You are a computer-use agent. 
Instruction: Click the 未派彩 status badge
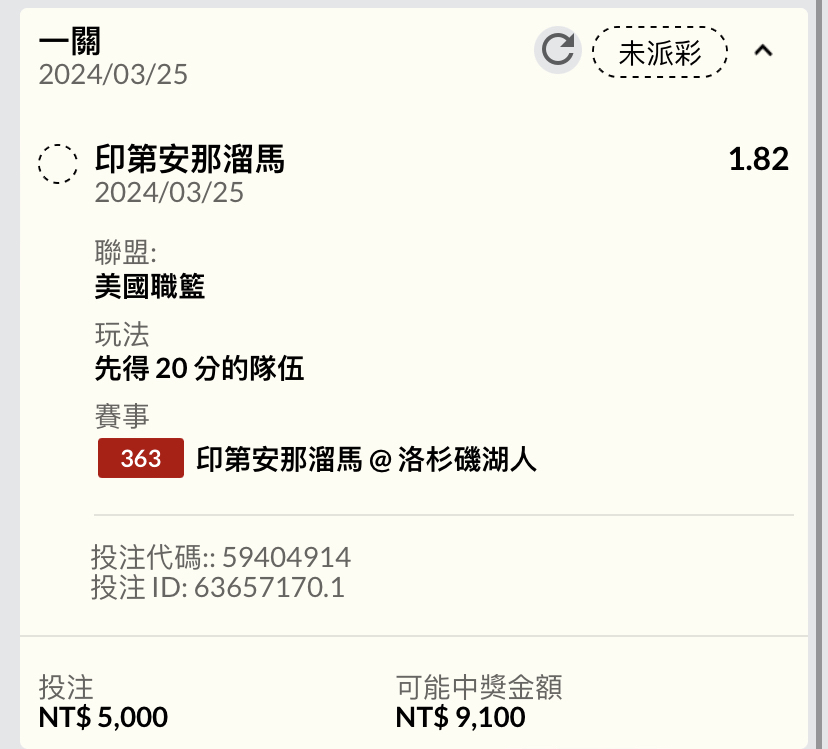[659, 52]
